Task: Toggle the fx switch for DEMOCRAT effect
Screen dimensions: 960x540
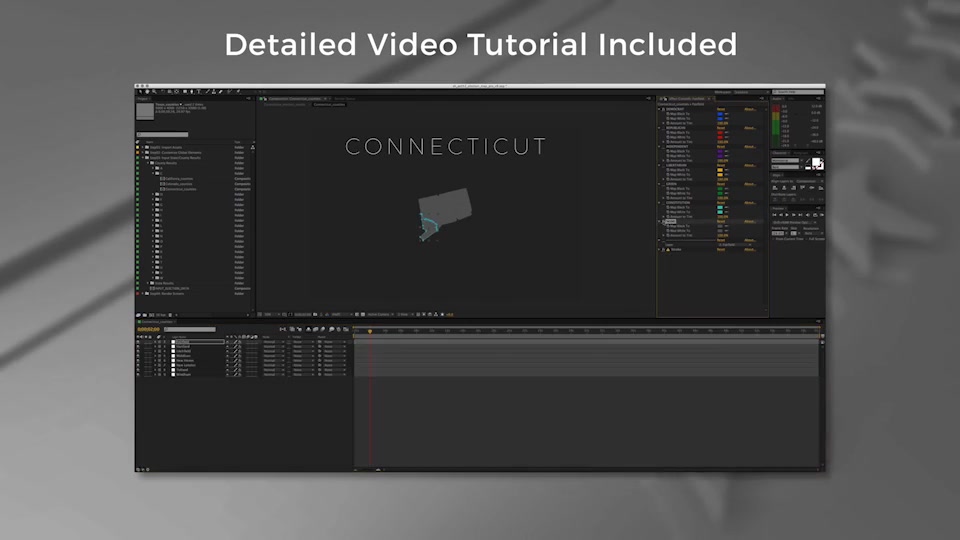Action: 663,109
